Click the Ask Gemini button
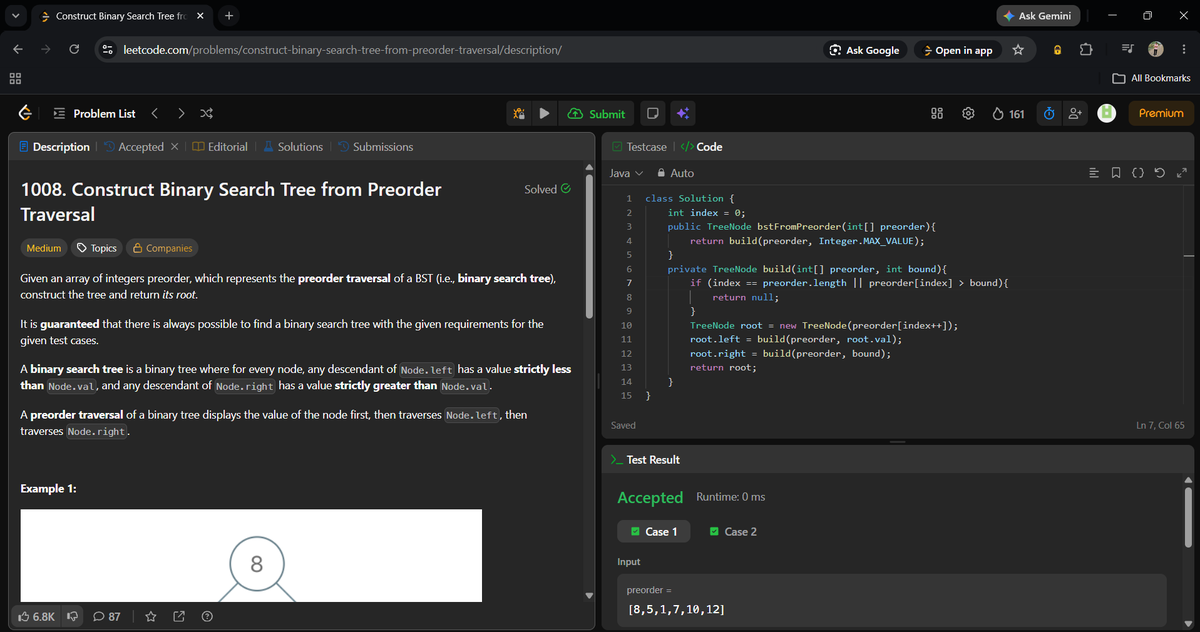The width and height of the screenshot is (1200, 632). pos(1040,16)
